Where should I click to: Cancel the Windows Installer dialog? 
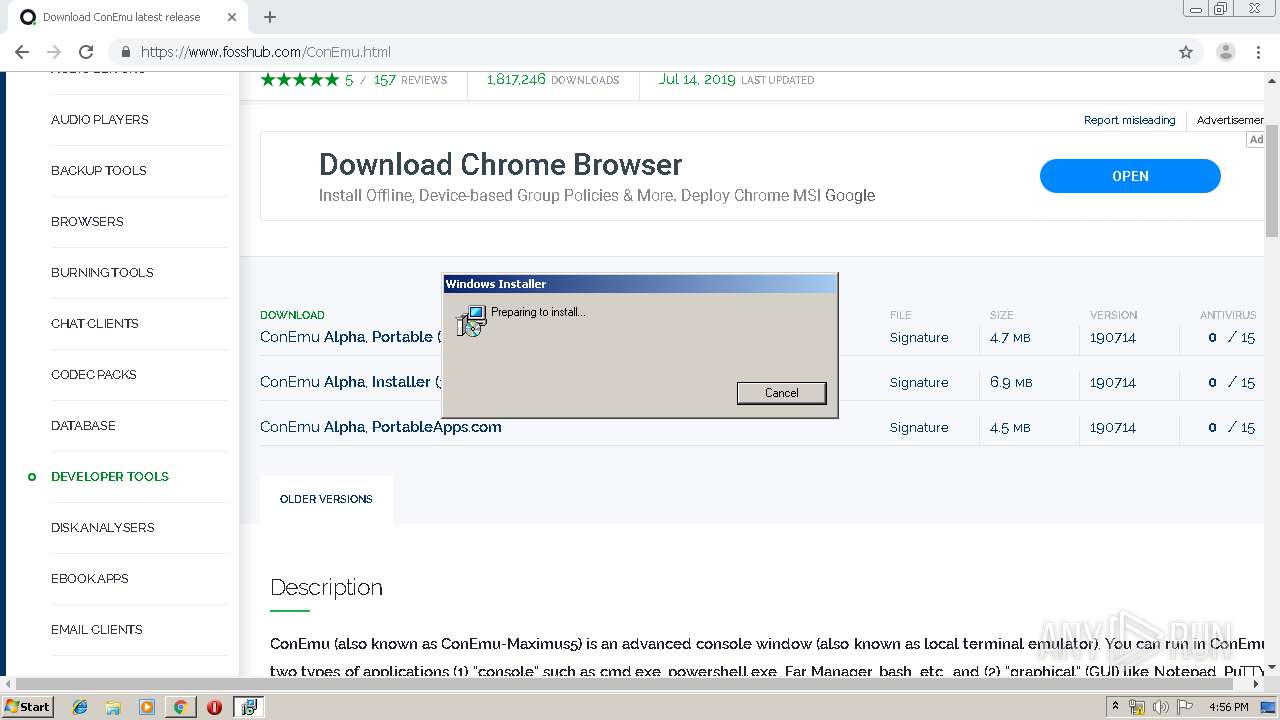click(x=781, y=393)
